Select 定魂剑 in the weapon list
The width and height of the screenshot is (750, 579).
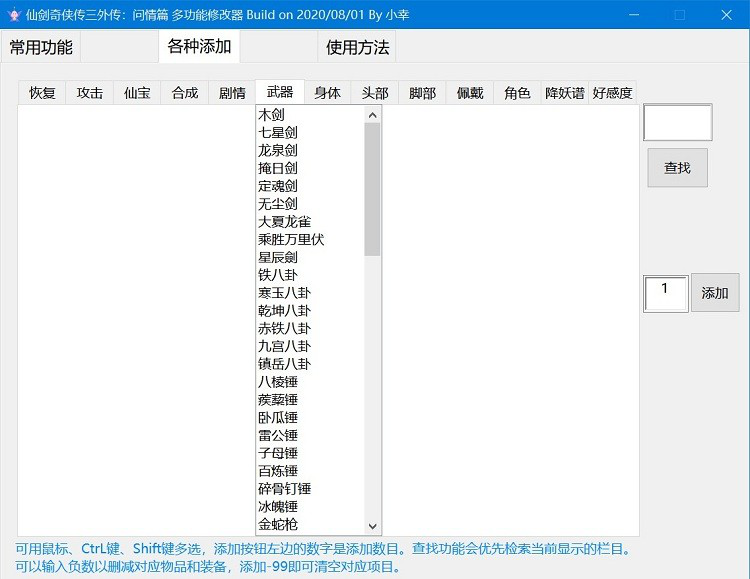310,186
